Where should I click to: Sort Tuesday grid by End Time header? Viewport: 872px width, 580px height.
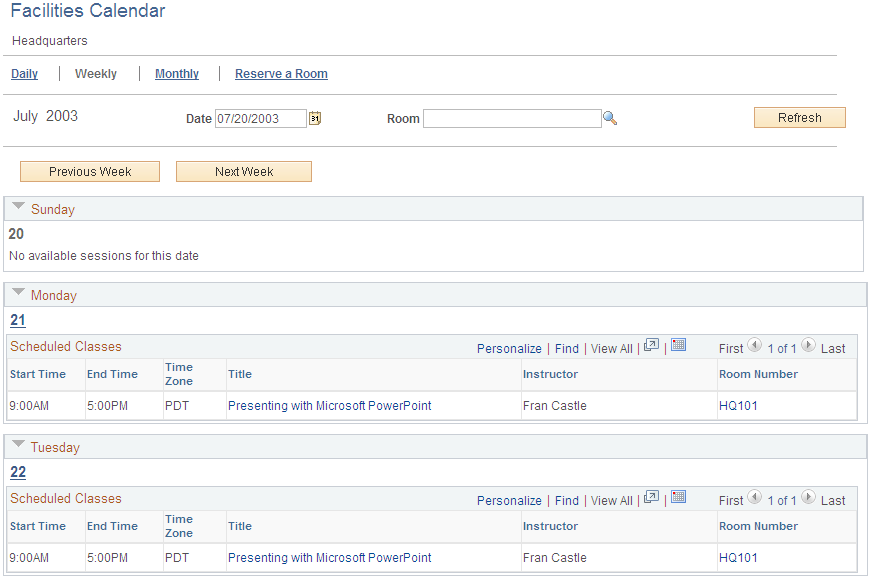(112, 526)
